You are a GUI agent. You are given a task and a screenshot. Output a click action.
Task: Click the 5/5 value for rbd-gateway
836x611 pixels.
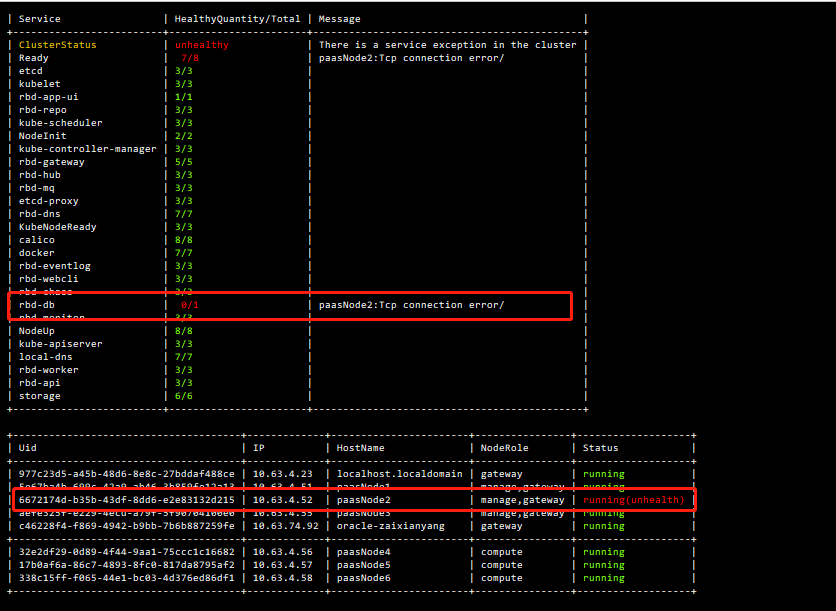[183, 162]
